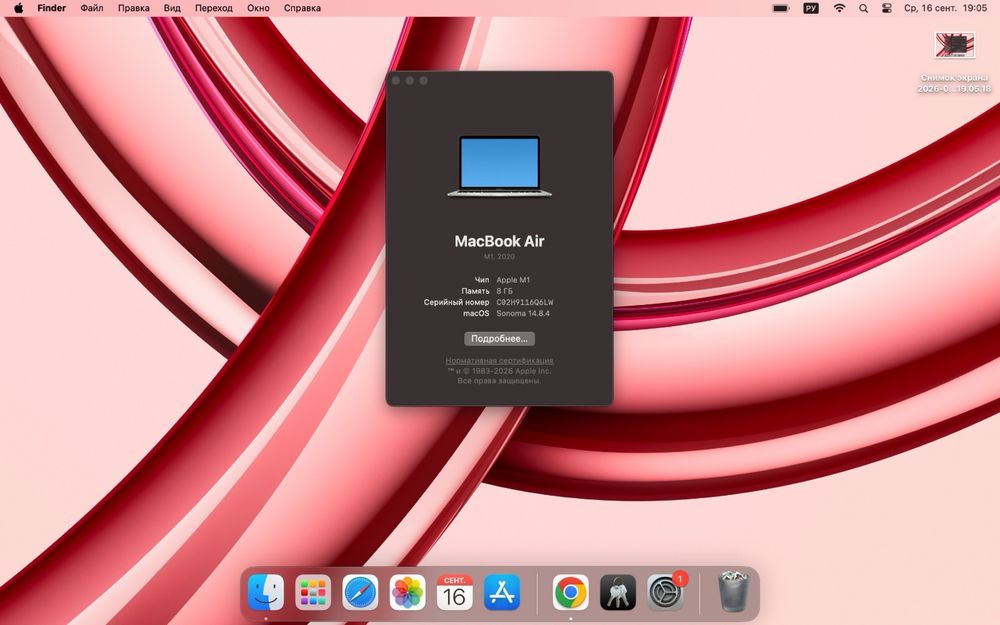The width and height of the screenshot is (1000, 625).
Task: Click the Sonoma 14.8.4 macOS version text
Action: (523, 313)
